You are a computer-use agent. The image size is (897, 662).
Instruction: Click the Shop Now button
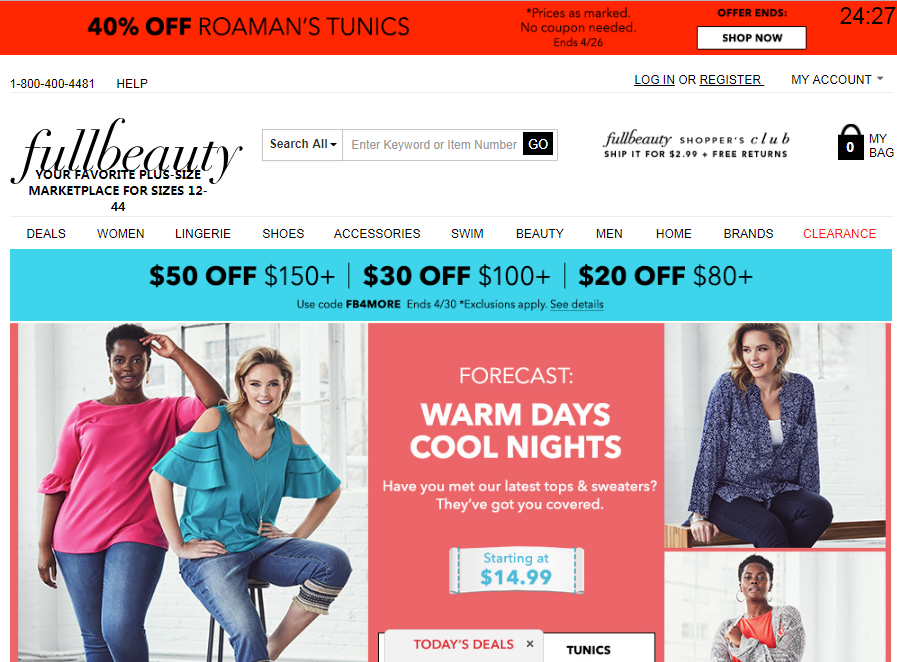pyautogui.click(x=751, y=38)
